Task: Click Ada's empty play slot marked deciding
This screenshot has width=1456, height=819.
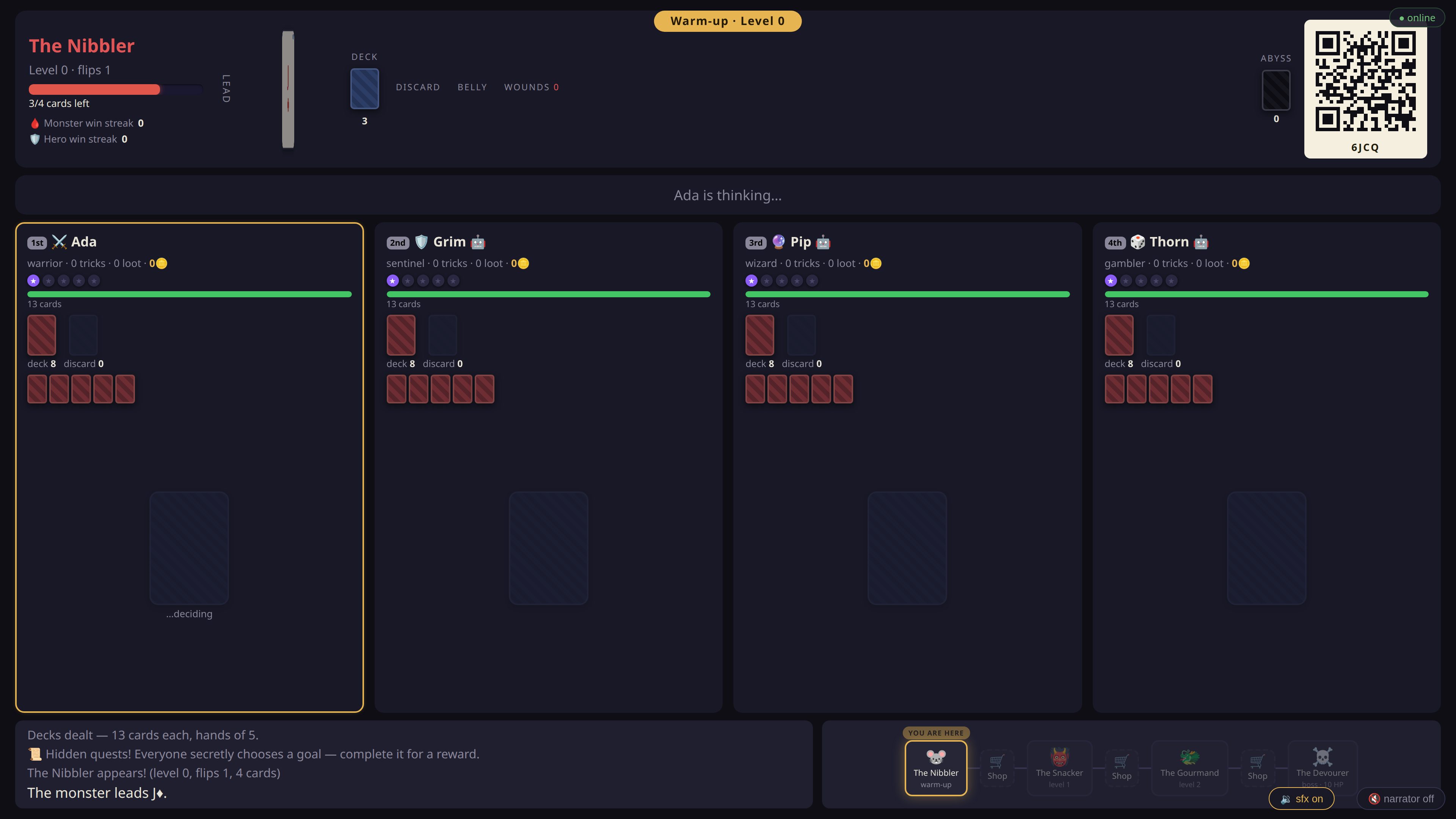Action: point(189,548)
